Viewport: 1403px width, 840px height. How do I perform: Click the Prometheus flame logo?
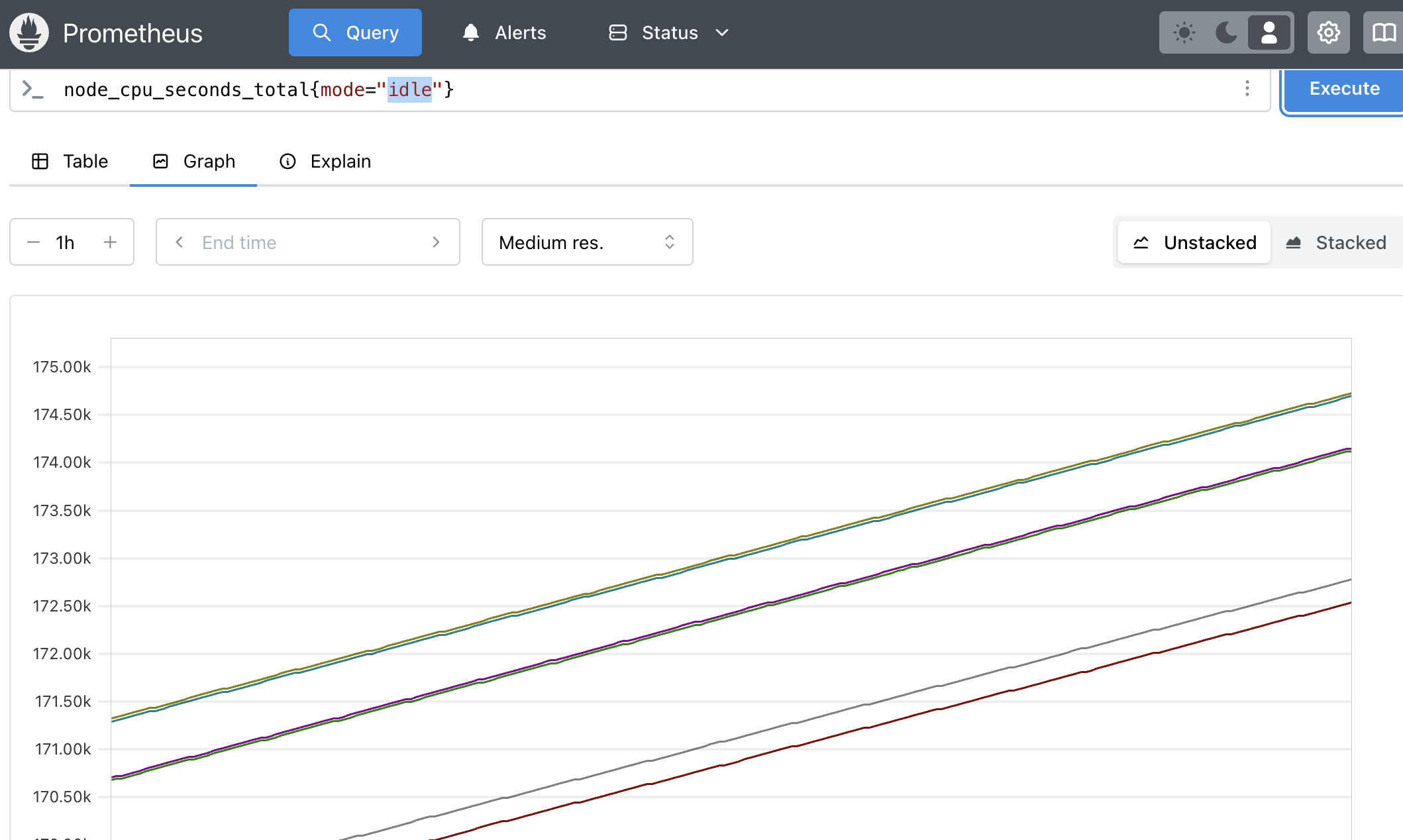[x=29, y=32]
